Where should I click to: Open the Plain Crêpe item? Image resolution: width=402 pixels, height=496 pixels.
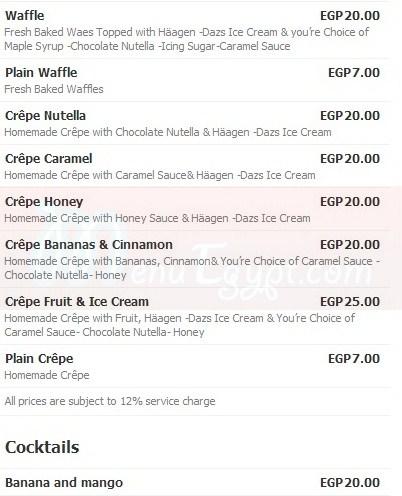pyautogui.click(x=39, y=359)
